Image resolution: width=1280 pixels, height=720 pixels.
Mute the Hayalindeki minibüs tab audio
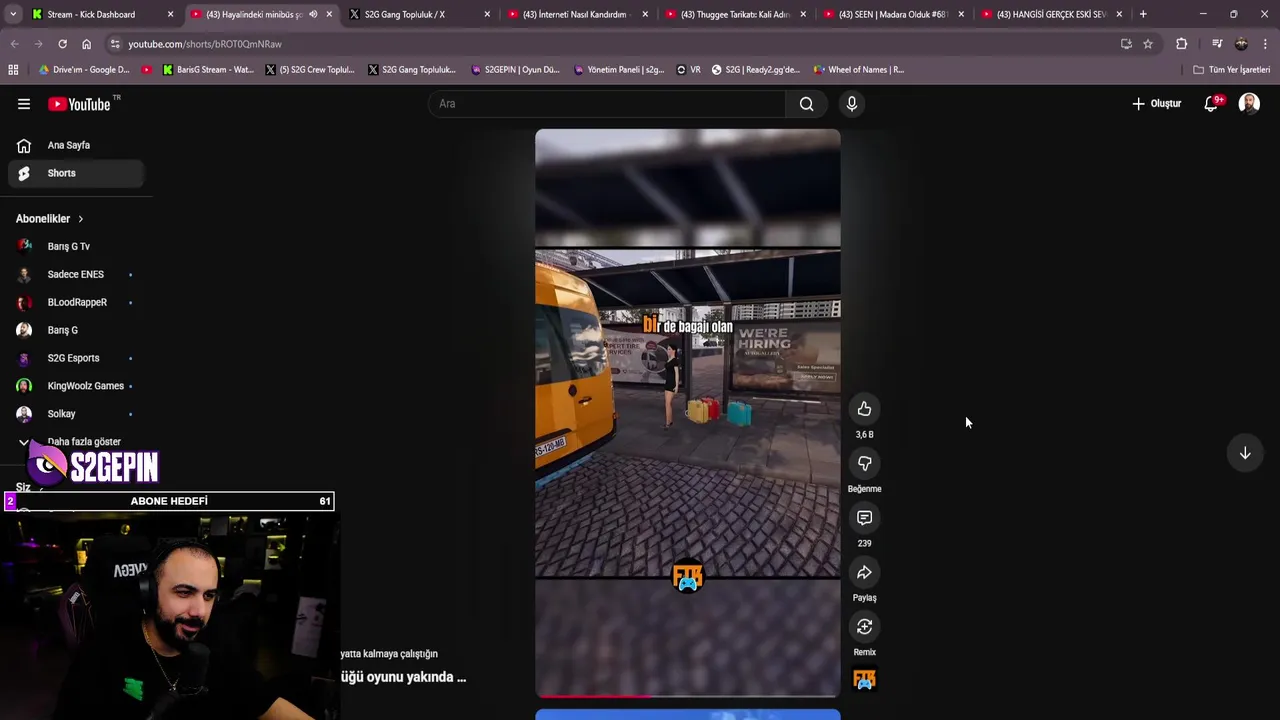313,14
